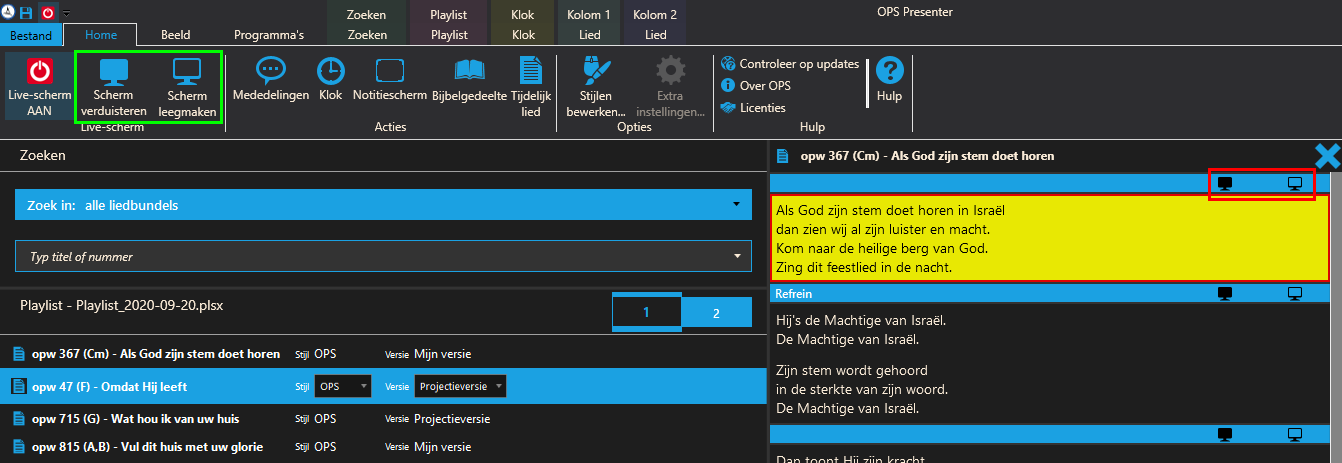Click document icon of opw 815 (A,B) row
This screenshot has height=463, width=1342.
pos(19,446)
